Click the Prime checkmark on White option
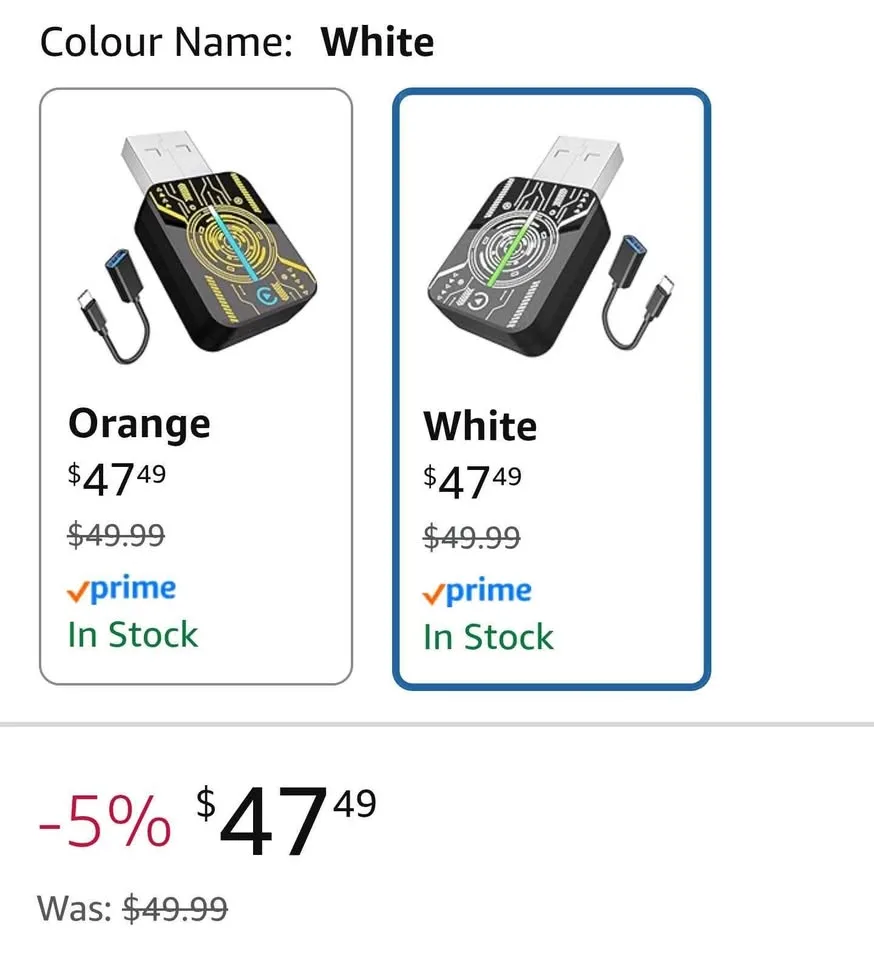 [433, 595]
